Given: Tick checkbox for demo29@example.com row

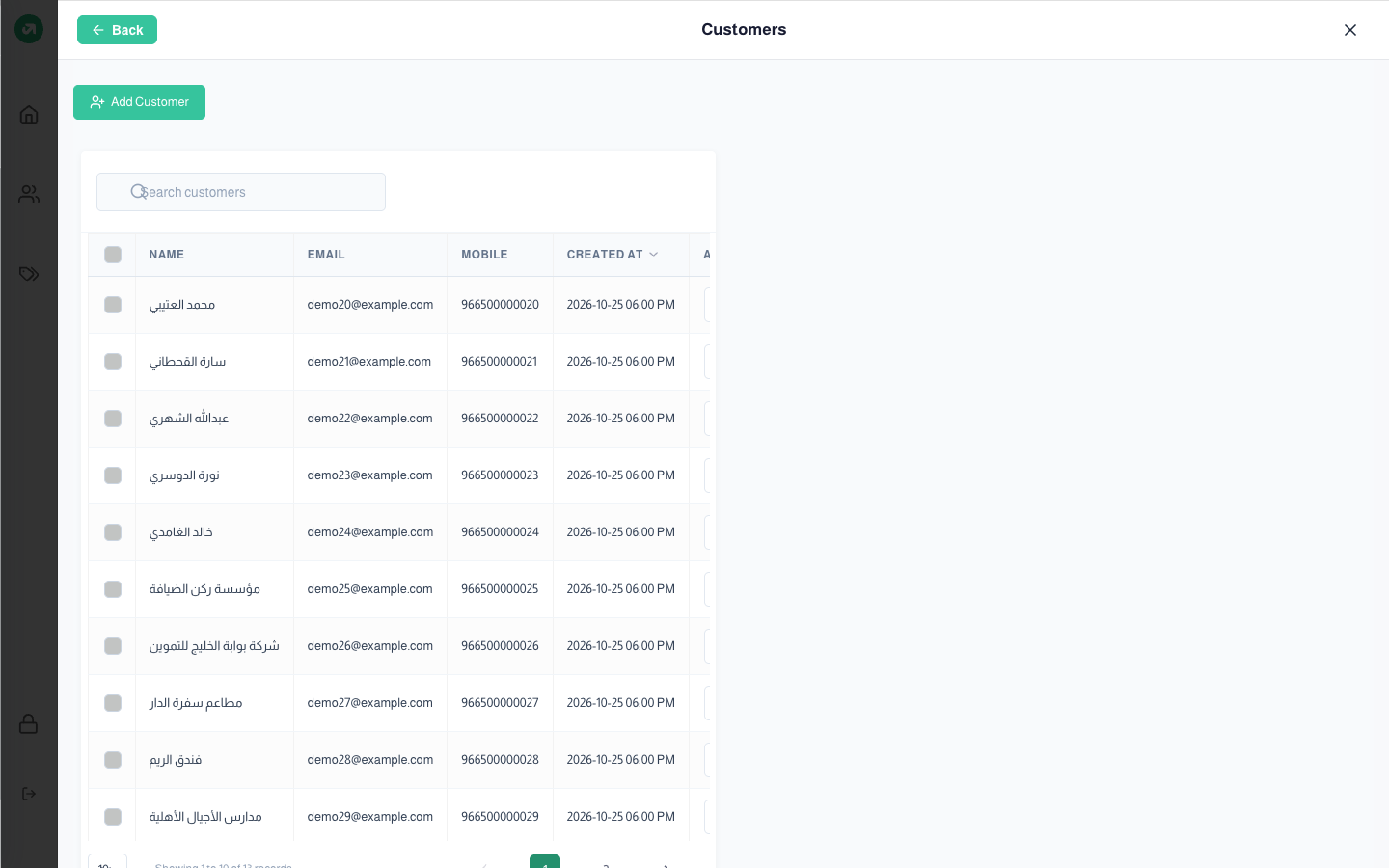Looking at the screenshot, I should (113, 817).
